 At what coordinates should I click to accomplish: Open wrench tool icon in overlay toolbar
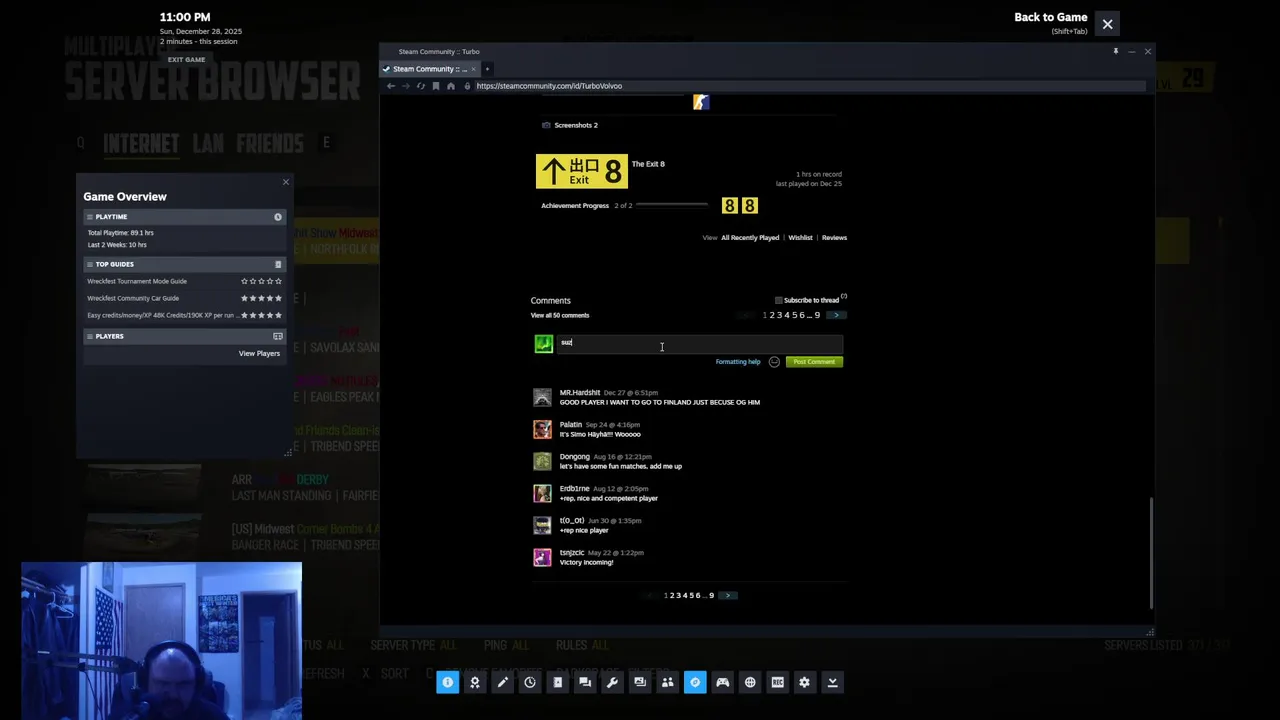pyautogui.click(x=612, y=682)
